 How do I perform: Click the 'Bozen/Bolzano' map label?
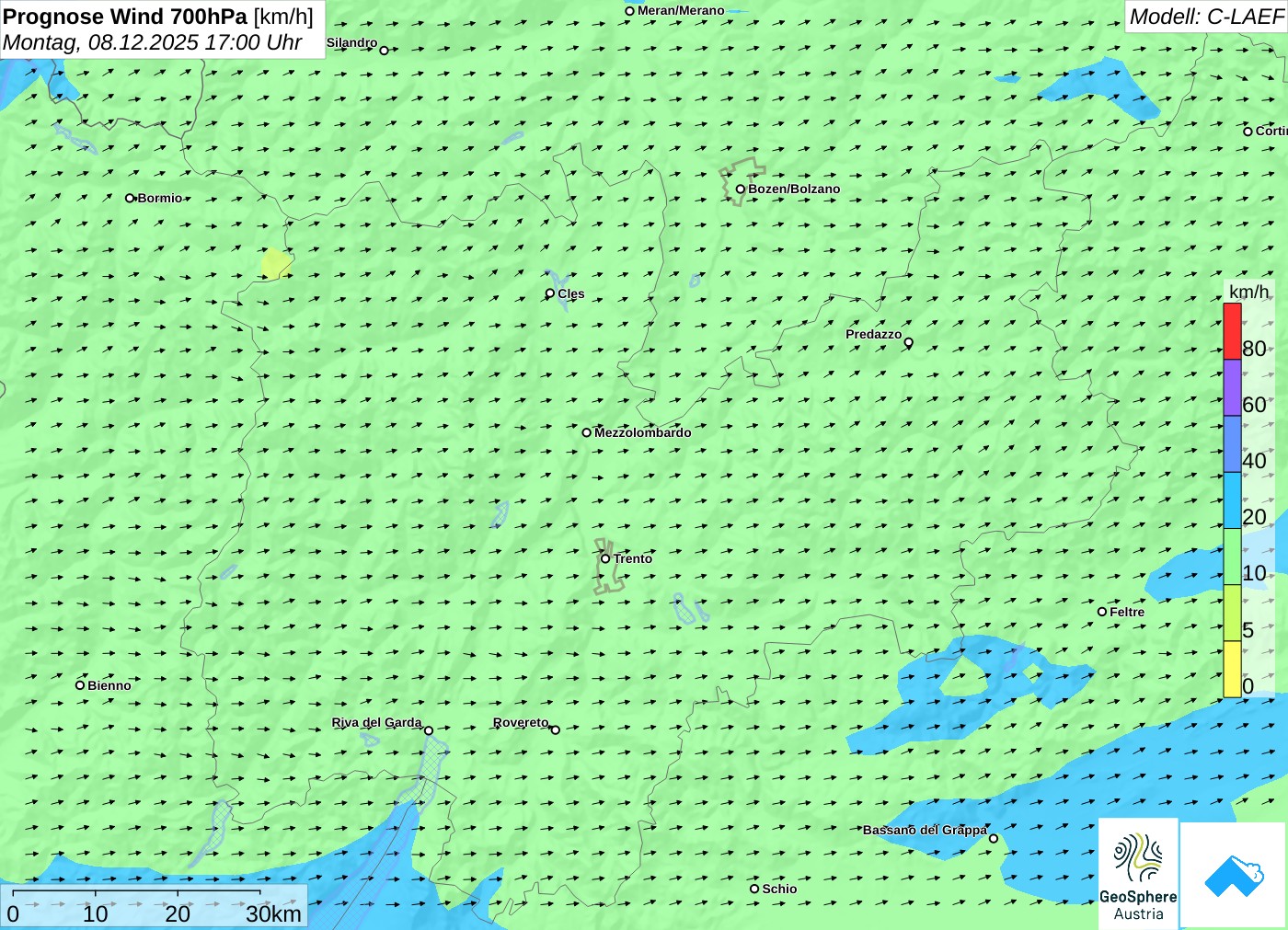point(794,189)
